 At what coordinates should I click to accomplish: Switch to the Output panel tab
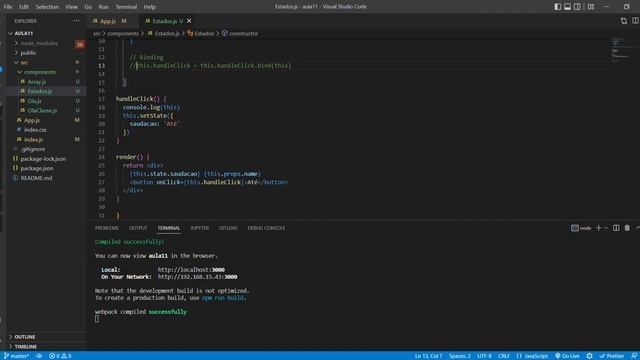(138, 228)
